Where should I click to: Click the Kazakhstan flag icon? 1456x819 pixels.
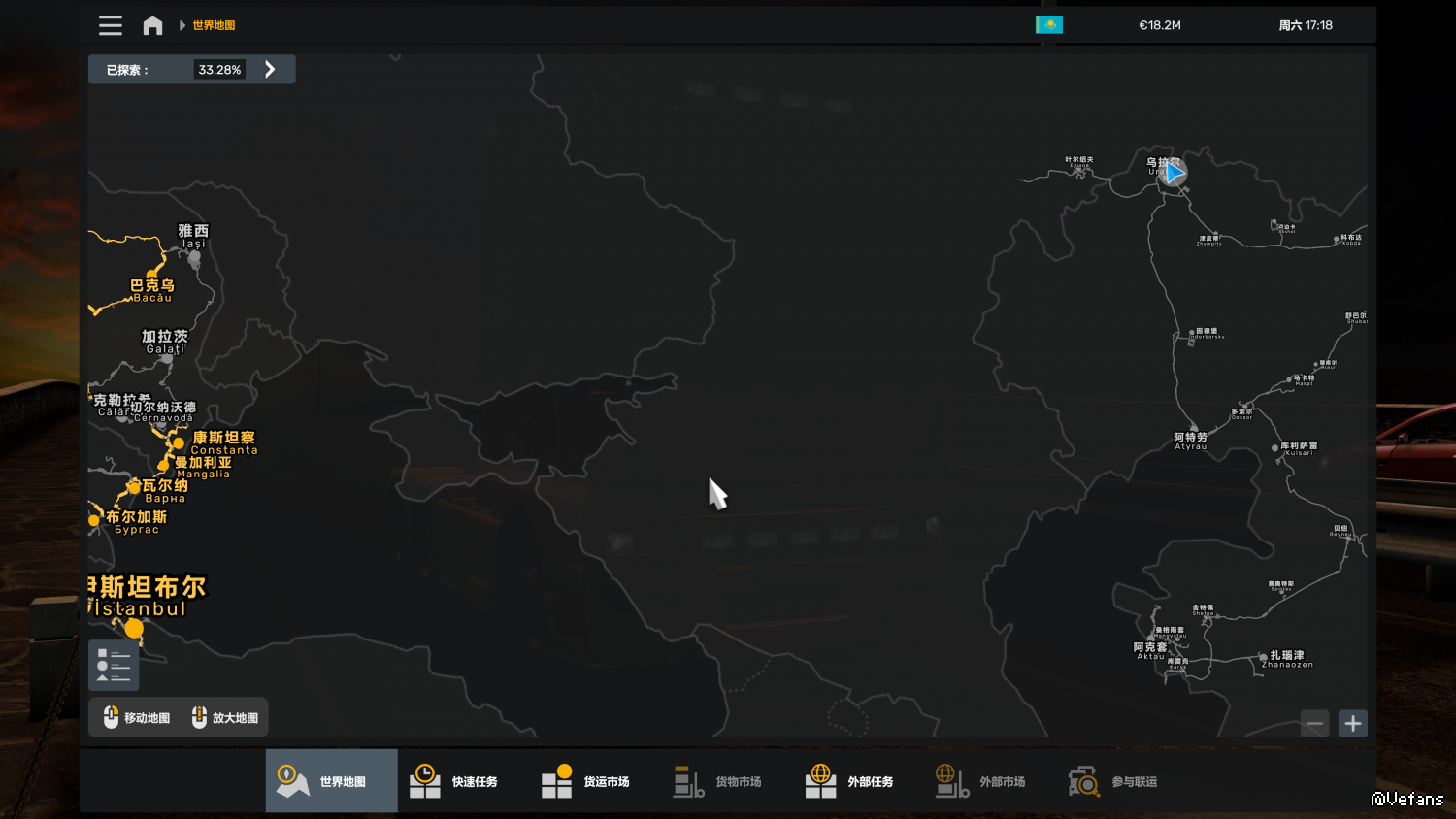point(1048,25)
